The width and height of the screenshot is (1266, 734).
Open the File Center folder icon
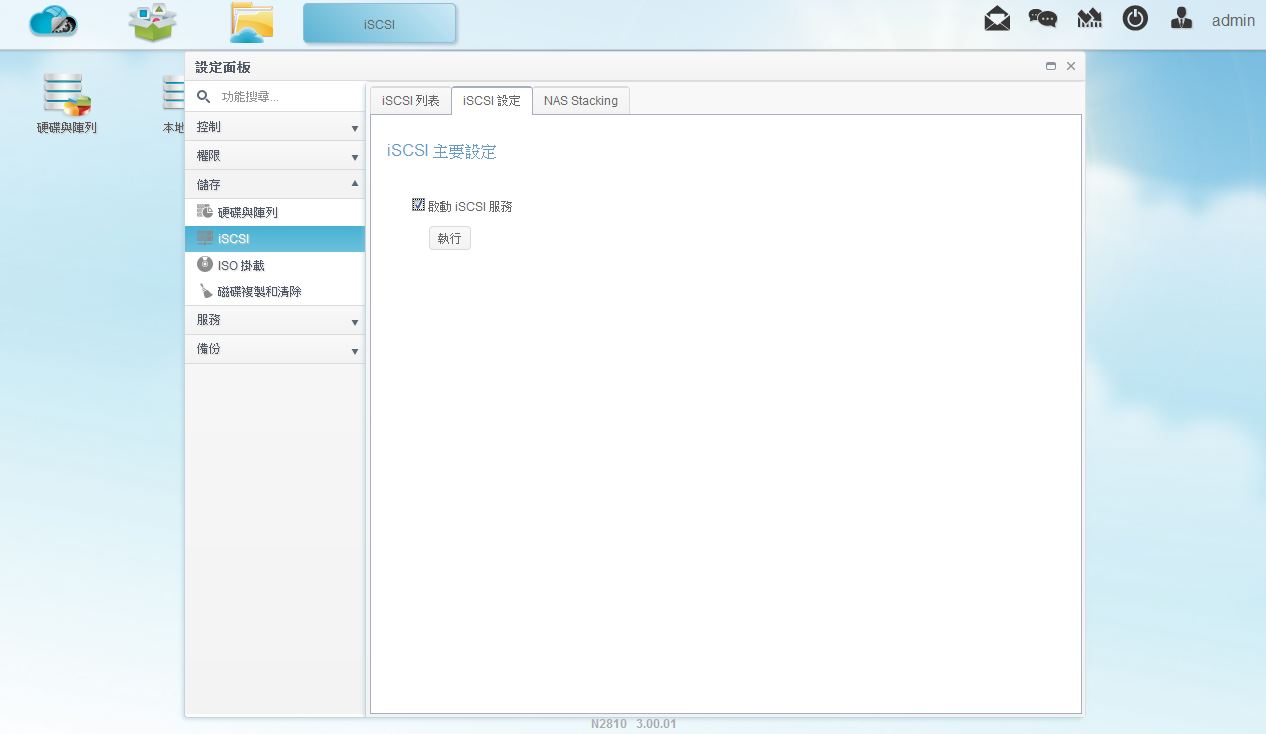point(251,23)
